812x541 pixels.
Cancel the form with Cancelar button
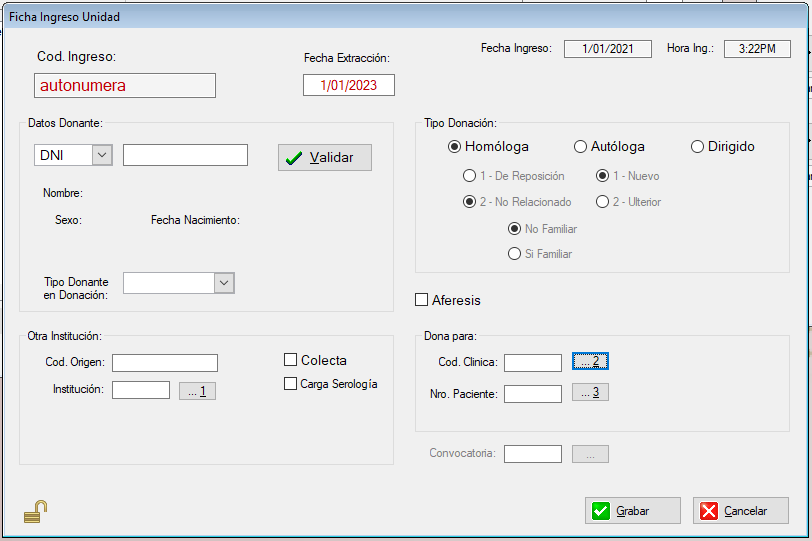click(x=740, y=511)
